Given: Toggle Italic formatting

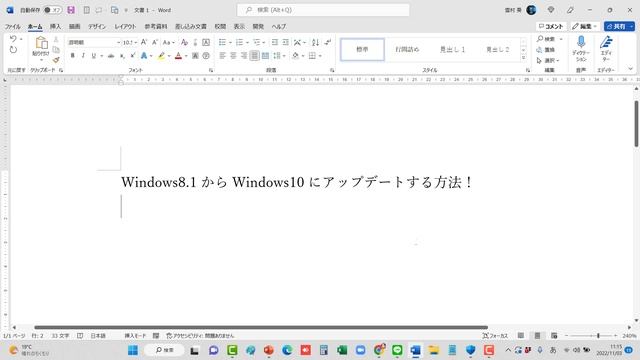Looking at the screenshot, I should [x=83, y=56].
